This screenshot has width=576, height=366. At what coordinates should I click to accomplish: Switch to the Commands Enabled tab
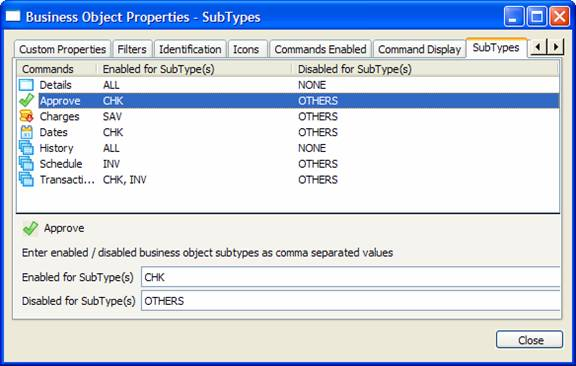(x=320, y=49)
